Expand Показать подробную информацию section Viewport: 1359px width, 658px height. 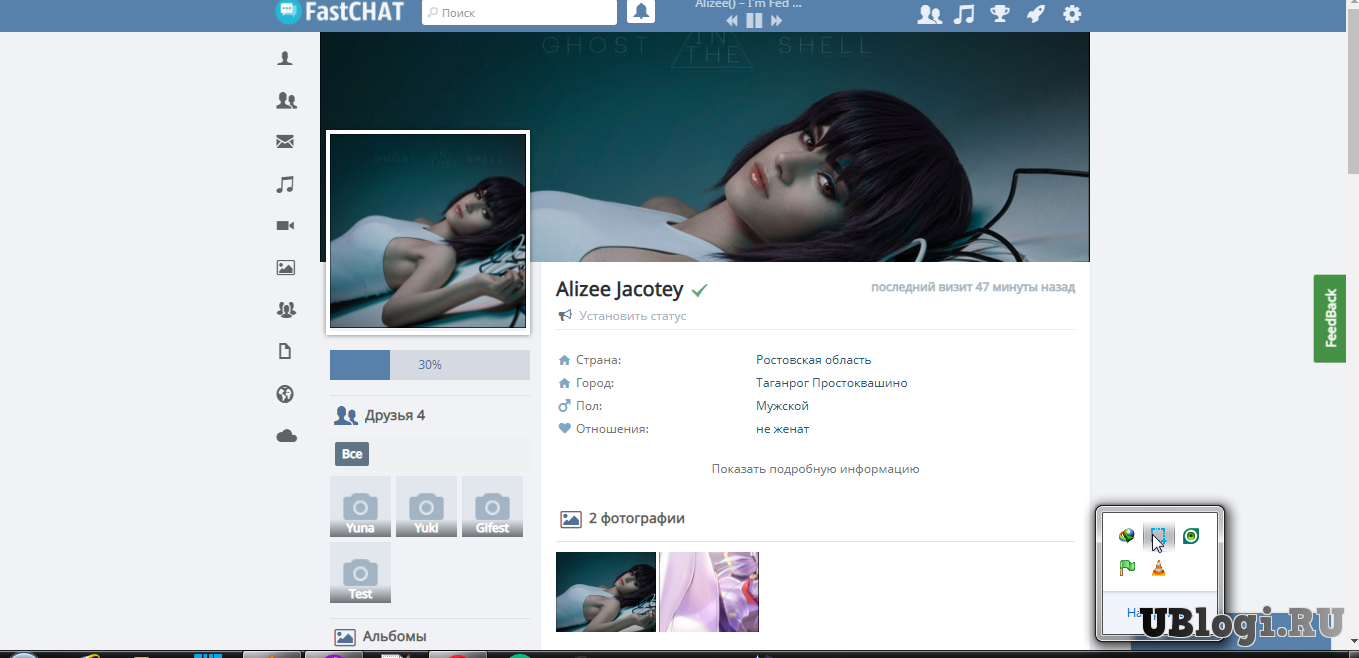click(x=815, y=468)
